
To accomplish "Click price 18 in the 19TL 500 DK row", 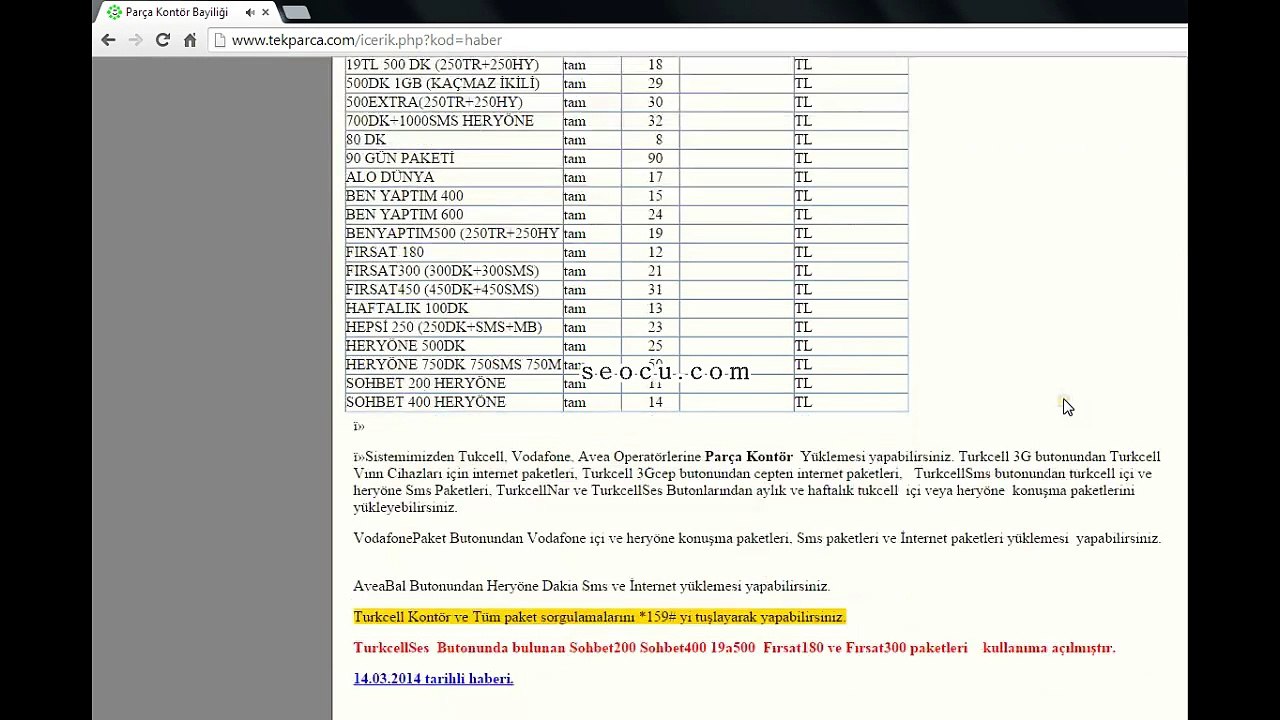I will point(655,65).
